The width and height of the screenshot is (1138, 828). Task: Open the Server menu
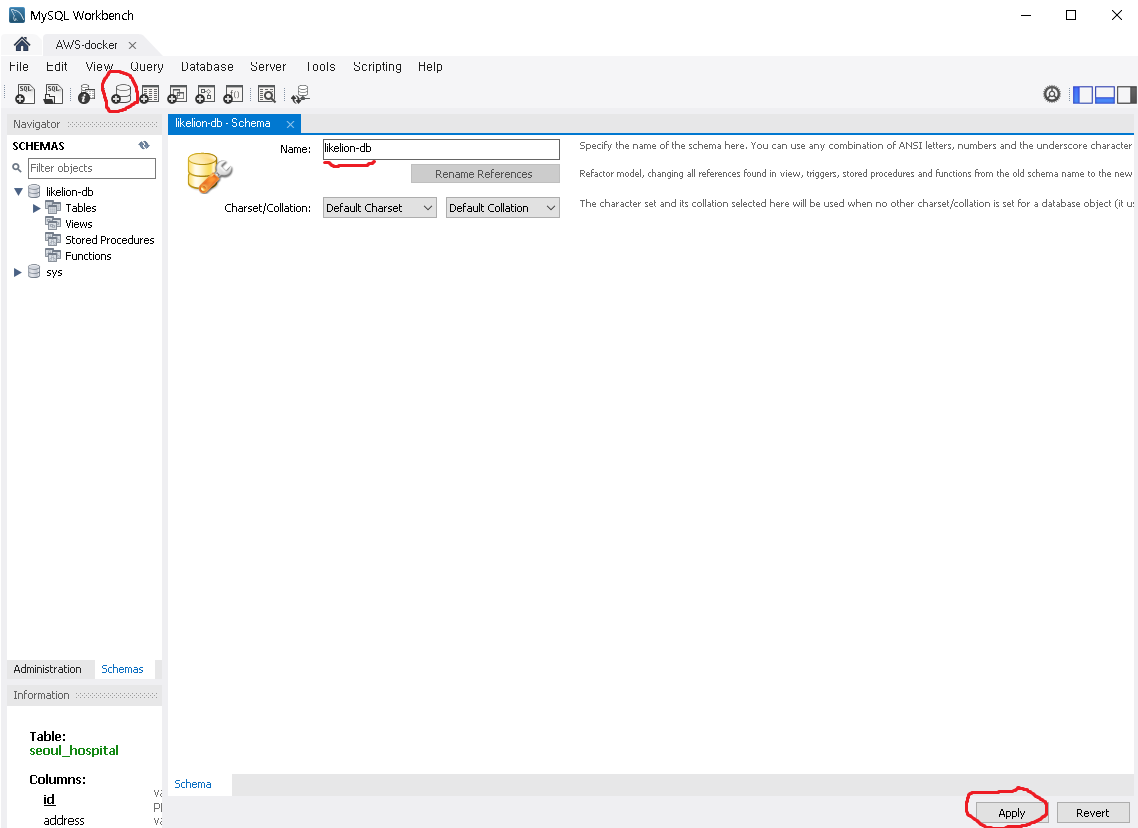pos(268,67)
